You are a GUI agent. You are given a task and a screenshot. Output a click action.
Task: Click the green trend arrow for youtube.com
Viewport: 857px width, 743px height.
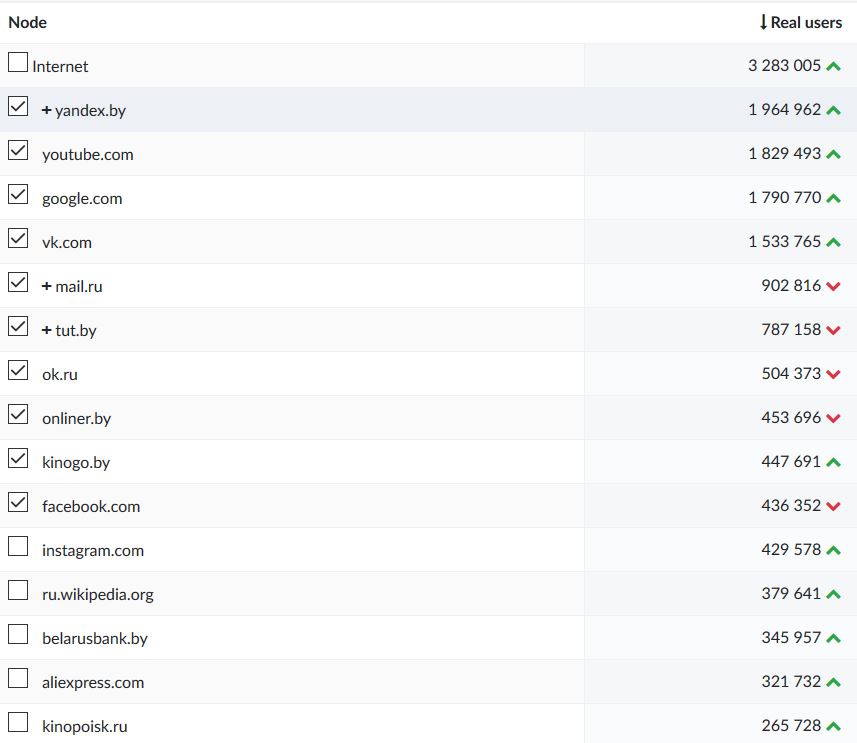pyautogui.click(x=833, y=154)
